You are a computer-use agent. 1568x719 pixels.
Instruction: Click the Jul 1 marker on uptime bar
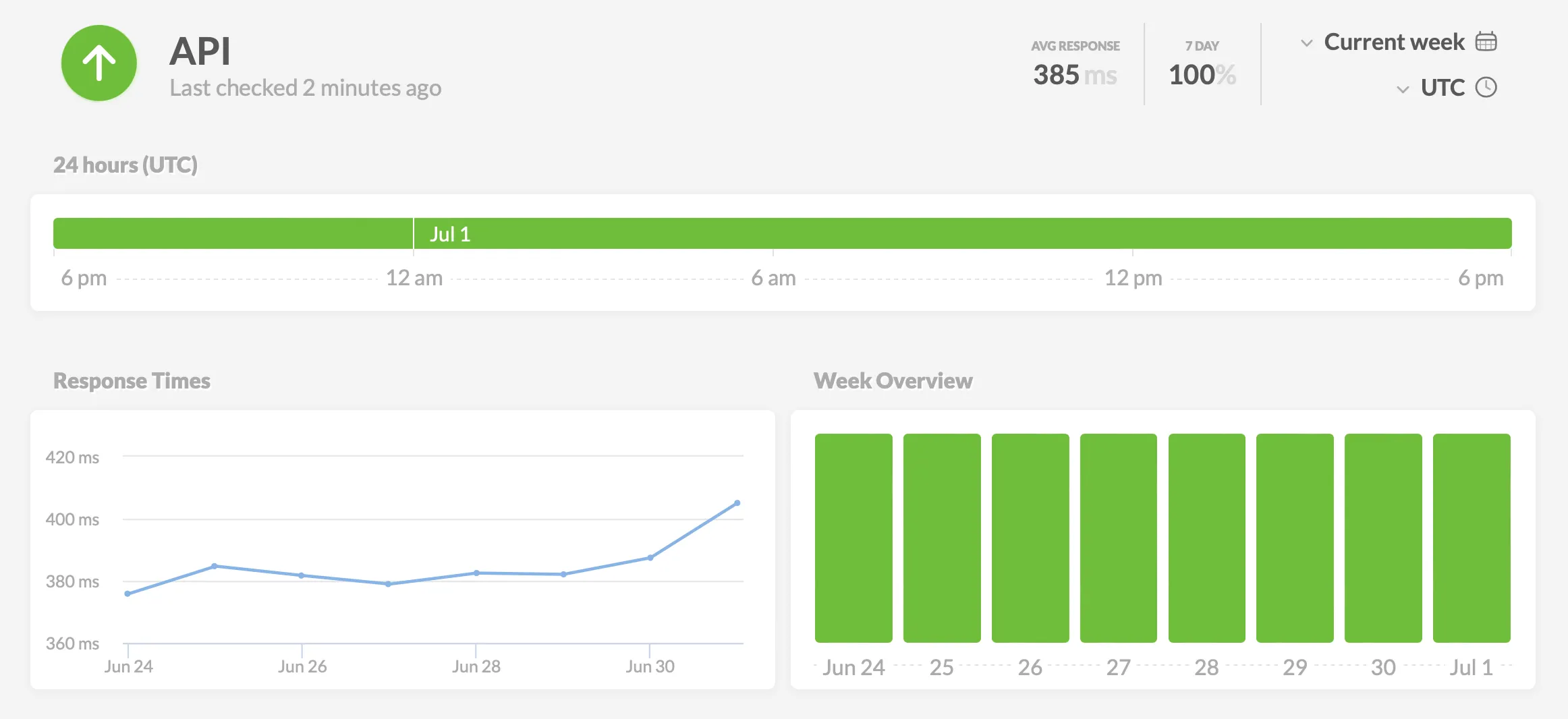click(449, 234)
